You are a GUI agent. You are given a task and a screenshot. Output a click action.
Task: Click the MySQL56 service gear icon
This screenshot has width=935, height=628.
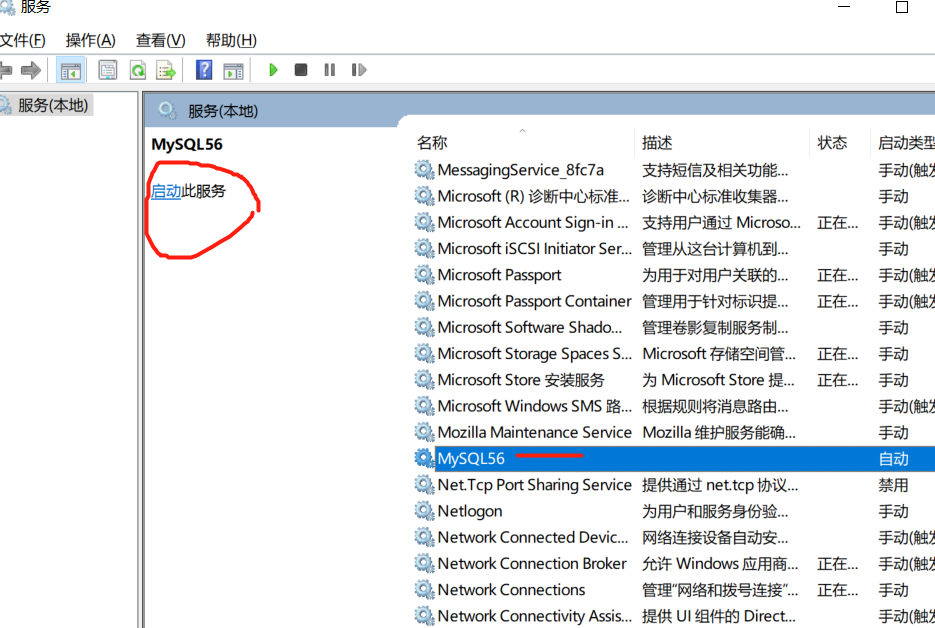point(423,458)
